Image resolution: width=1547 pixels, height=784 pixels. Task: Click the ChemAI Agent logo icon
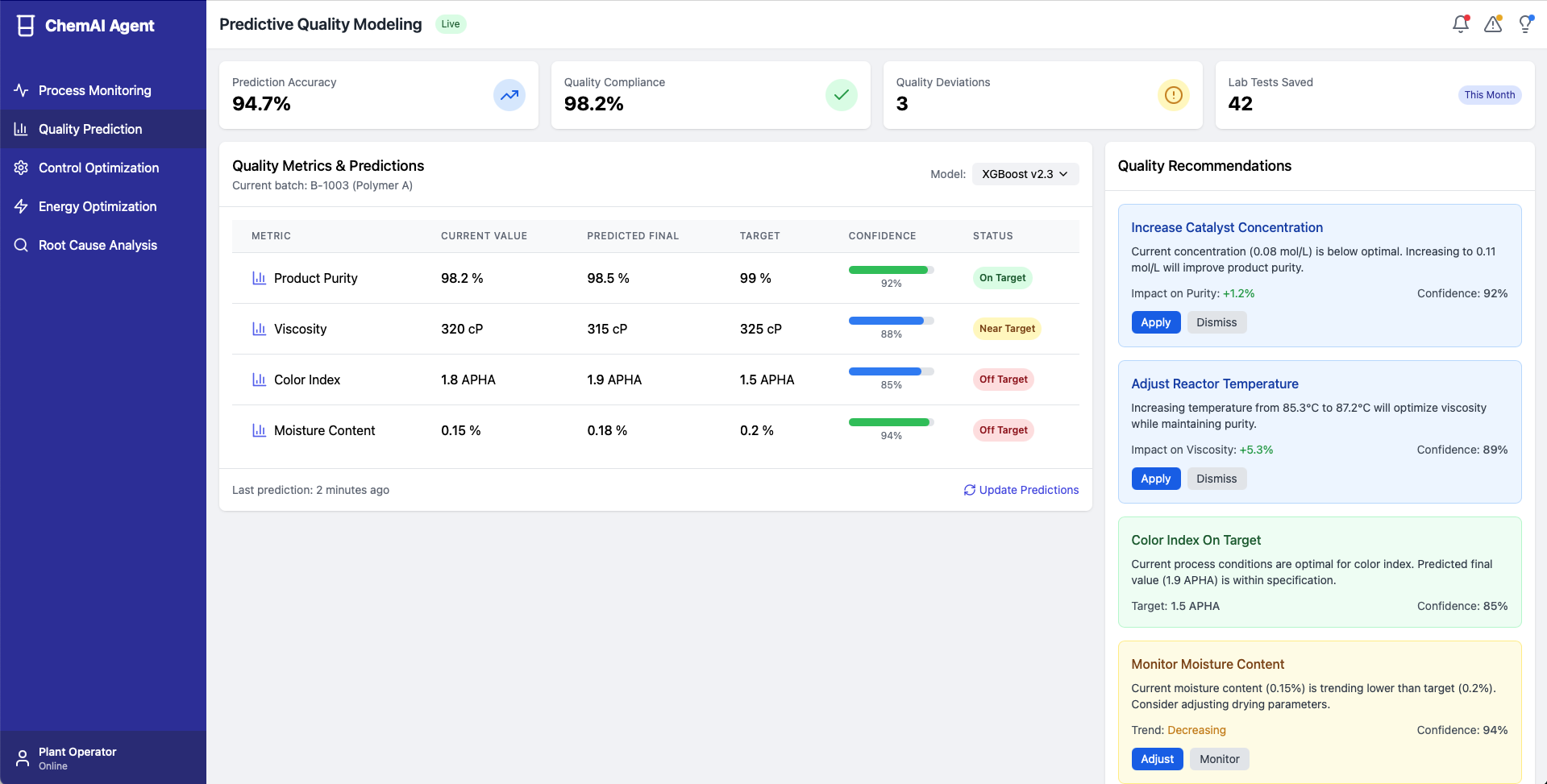[26, 26]
